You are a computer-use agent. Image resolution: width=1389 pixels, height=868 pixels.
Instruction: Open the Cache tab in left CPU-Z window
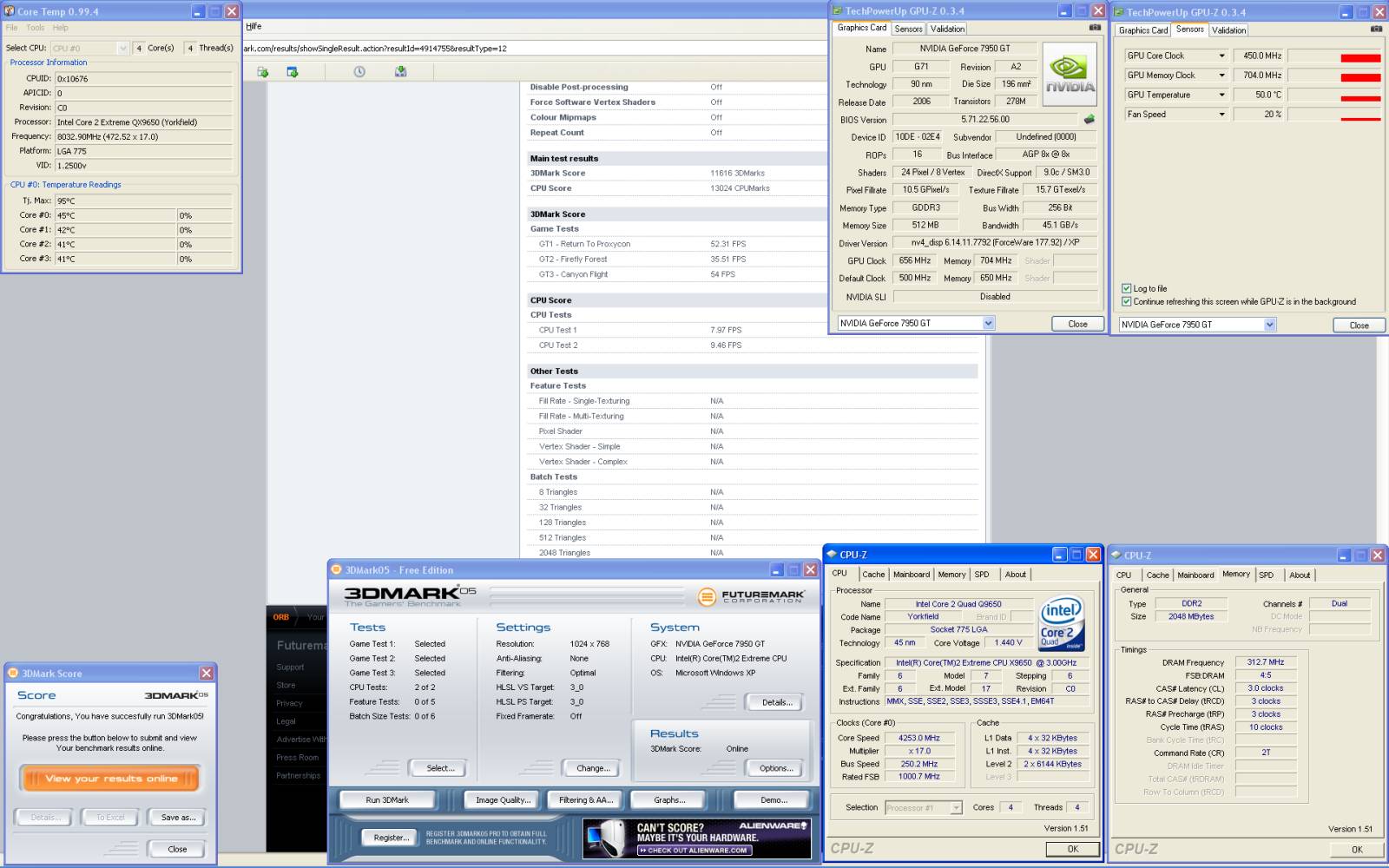click(x=873, y=575)
